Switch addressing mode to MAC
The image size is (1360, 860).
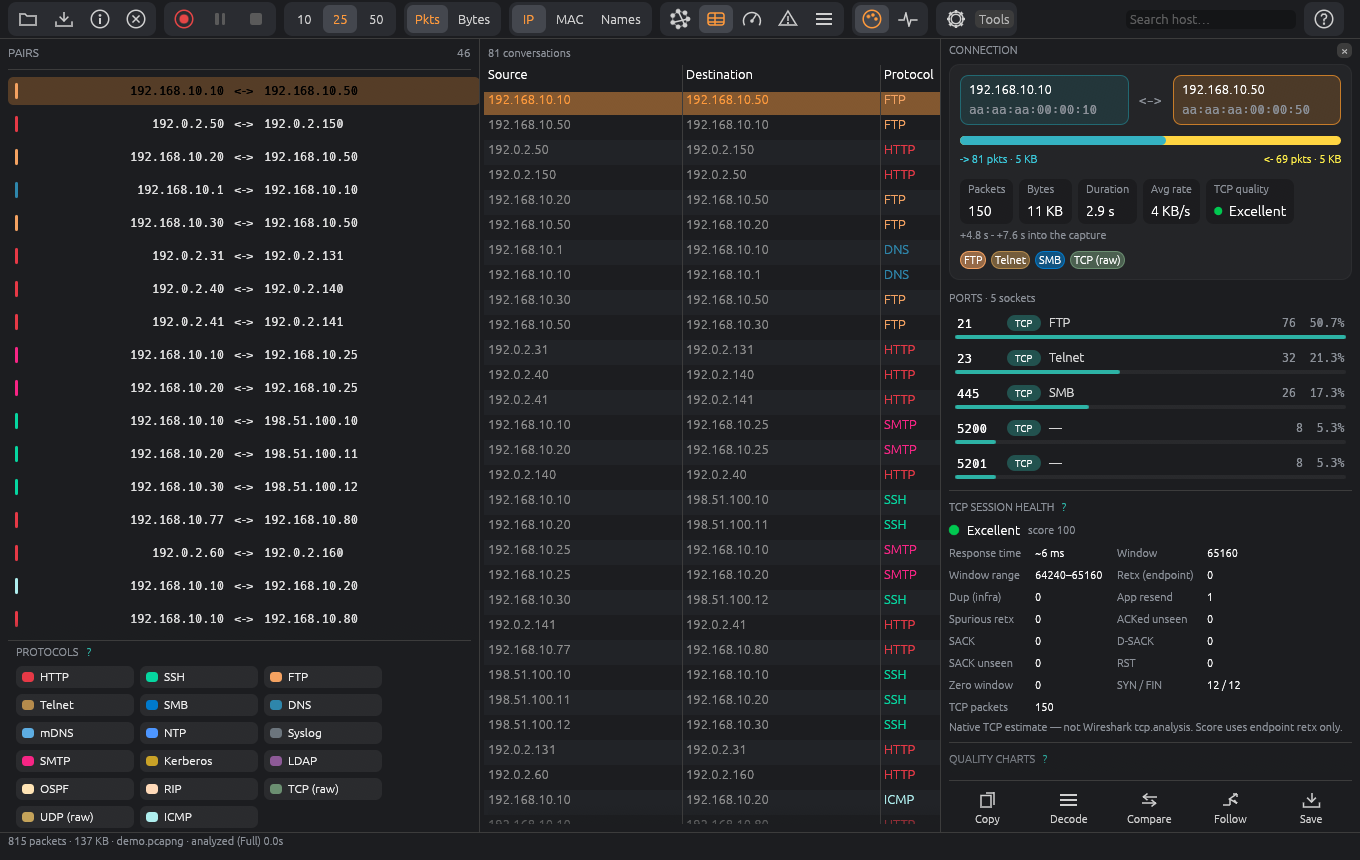tap(570, 19)
